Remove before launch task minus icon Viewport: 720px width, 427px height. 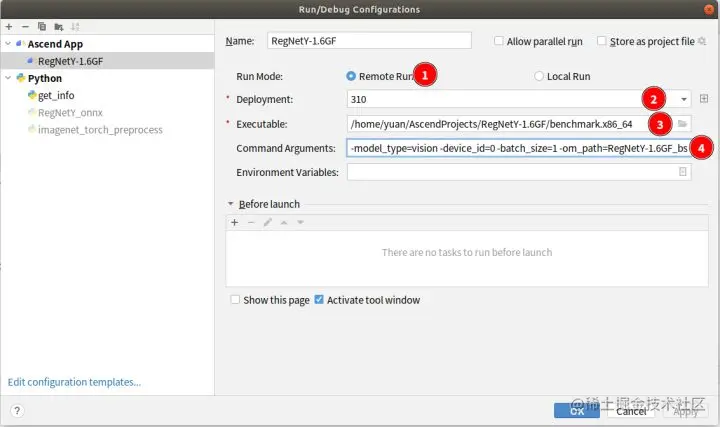click(x=251, y=222)
